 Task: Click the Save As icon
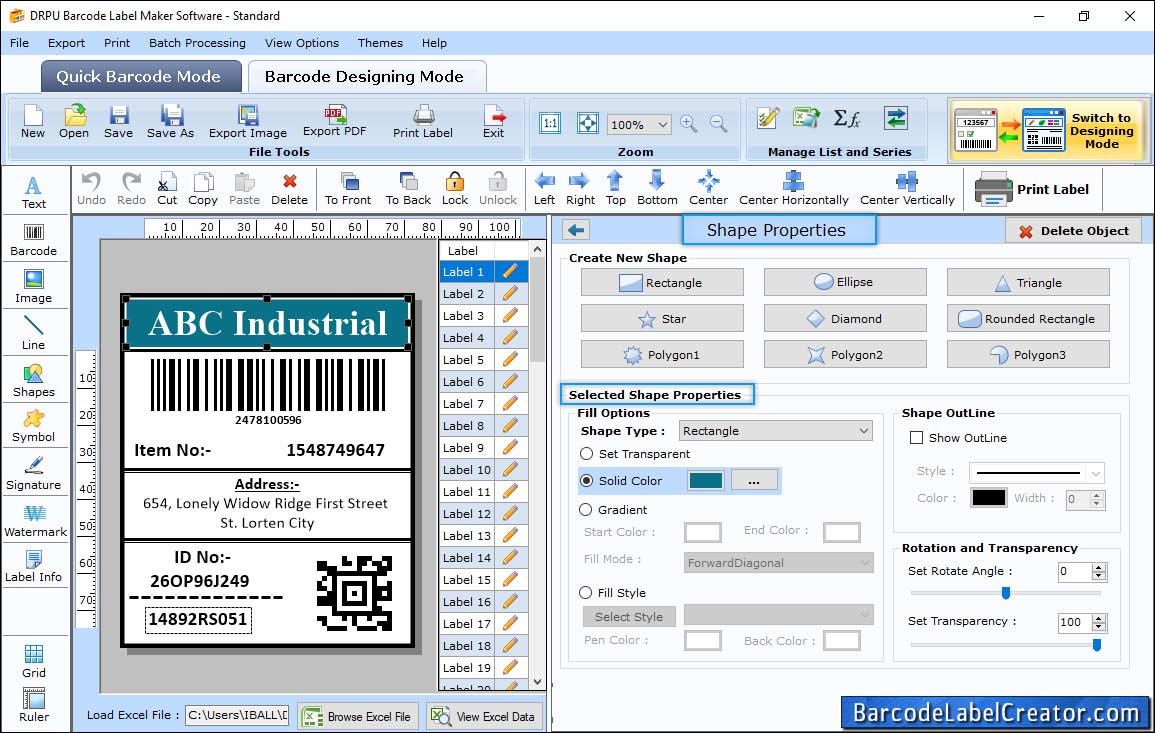[170, 122]
